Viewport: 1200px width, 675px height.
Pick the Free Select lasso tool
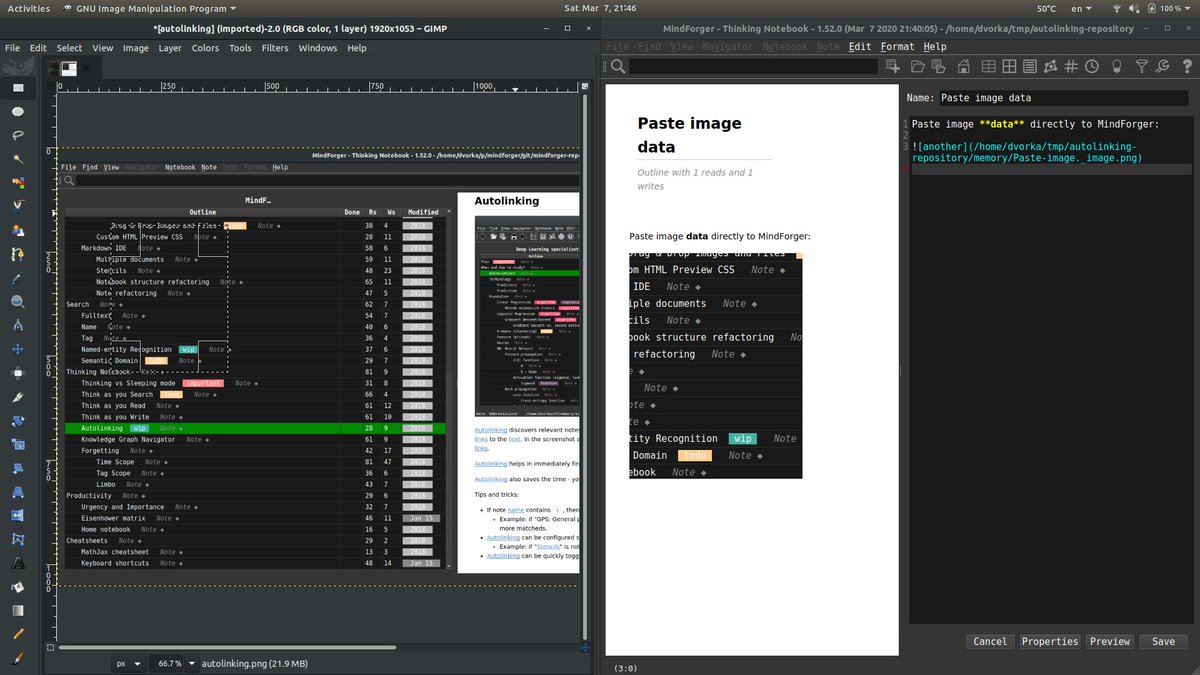17,135
